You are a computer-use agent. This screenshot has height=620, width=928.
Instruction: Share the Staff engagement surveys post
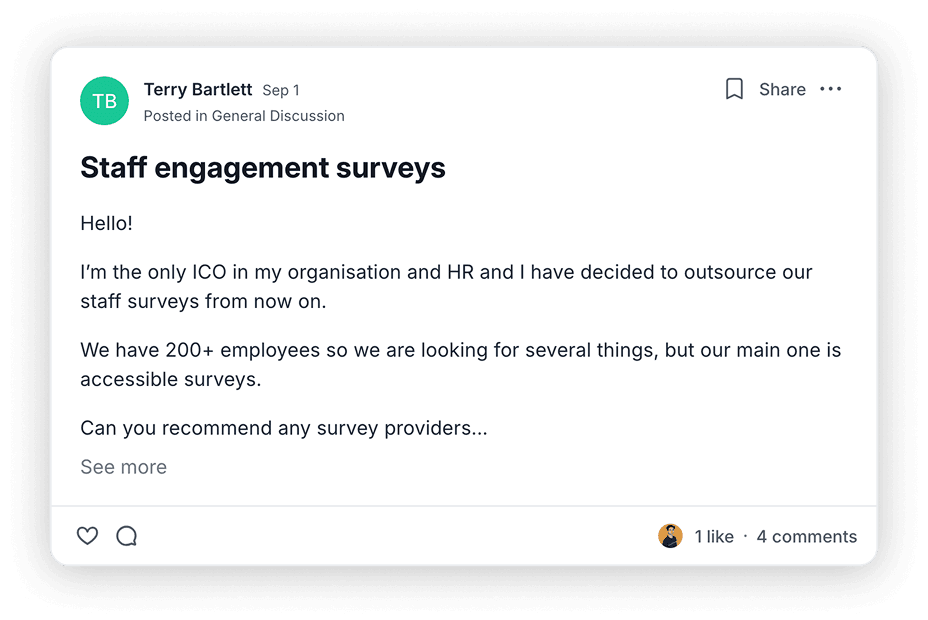[x=782, y=89]
